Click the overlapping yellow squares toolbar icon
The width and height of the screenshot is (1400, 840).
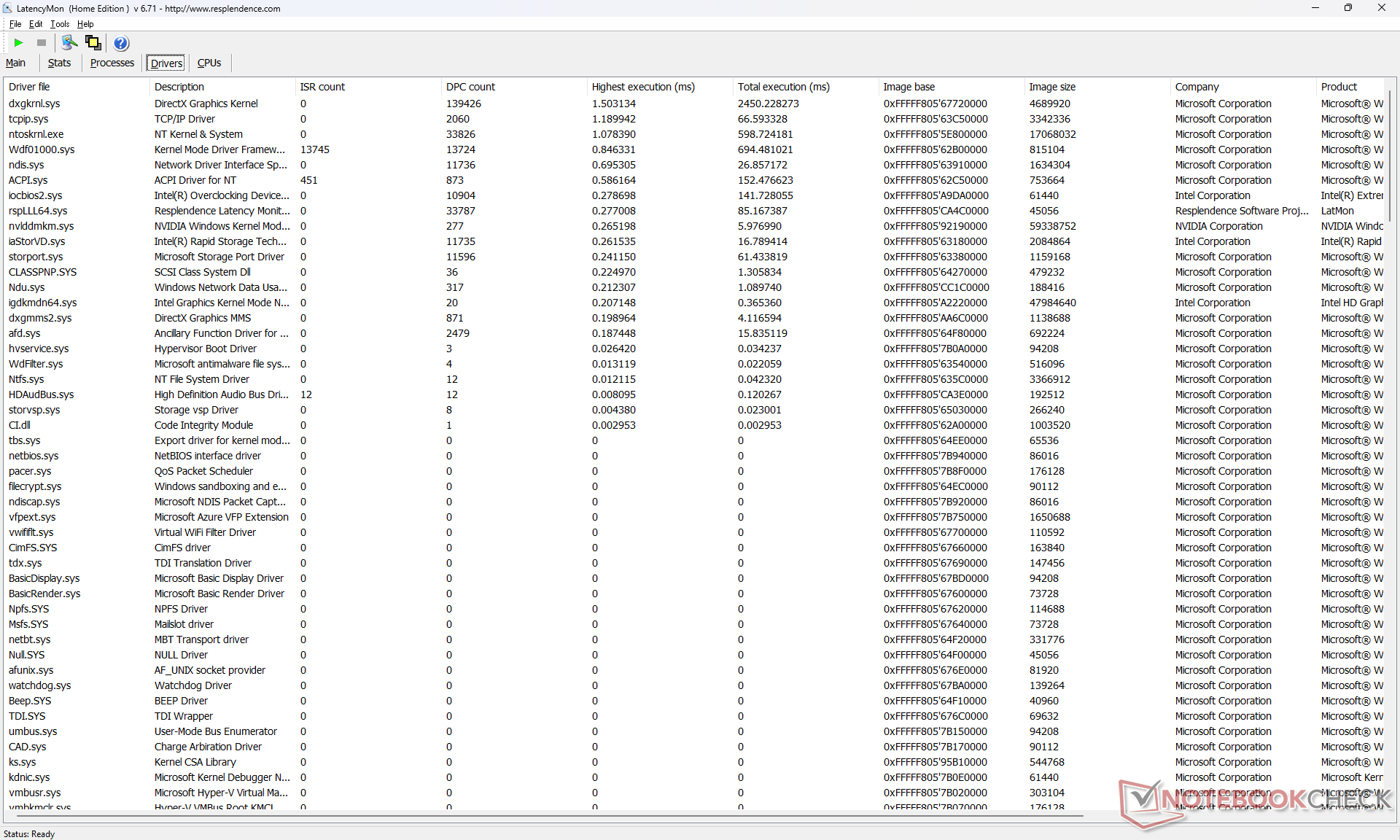click(93, 43)
